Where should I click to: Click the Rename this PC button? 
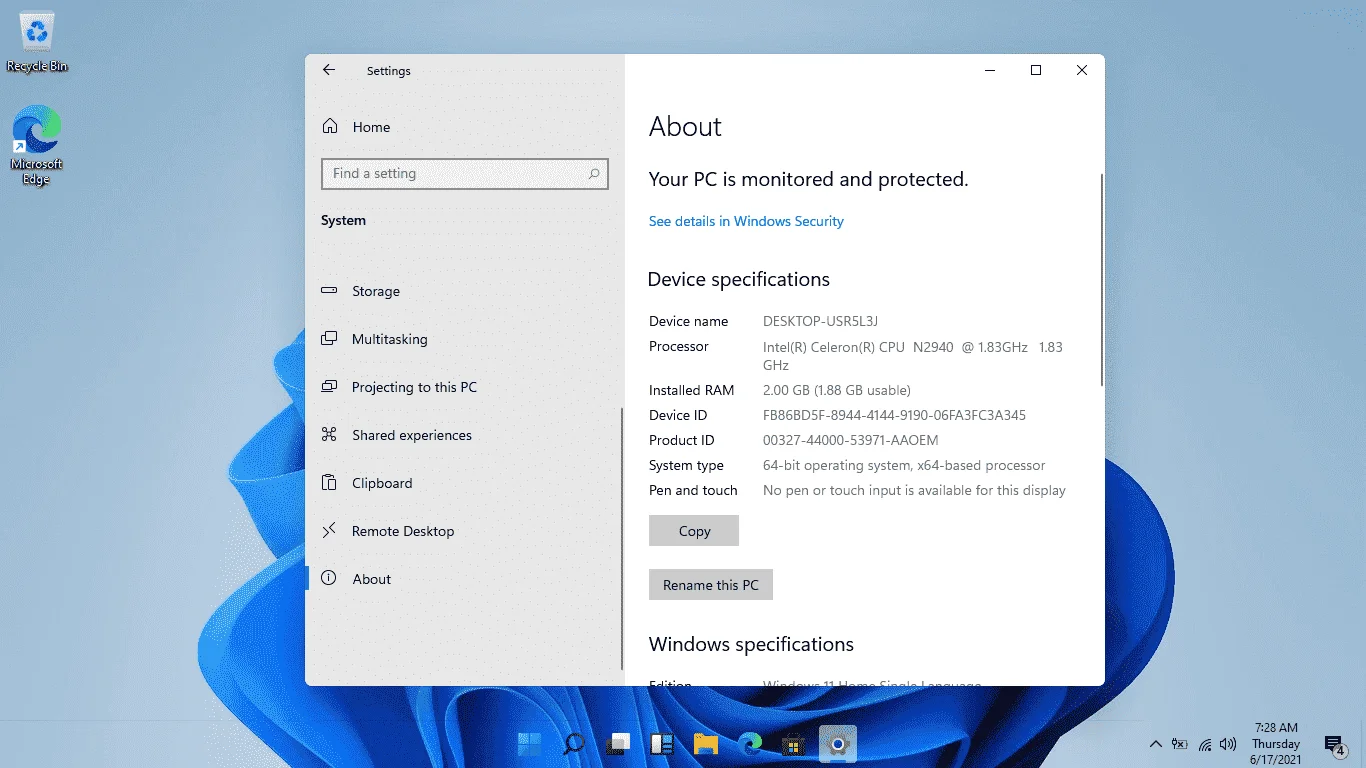coord(711,585)
